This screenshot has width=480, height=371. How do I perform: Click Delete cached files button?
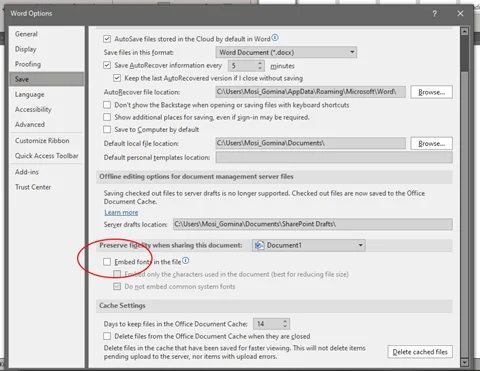pos(420,352)
